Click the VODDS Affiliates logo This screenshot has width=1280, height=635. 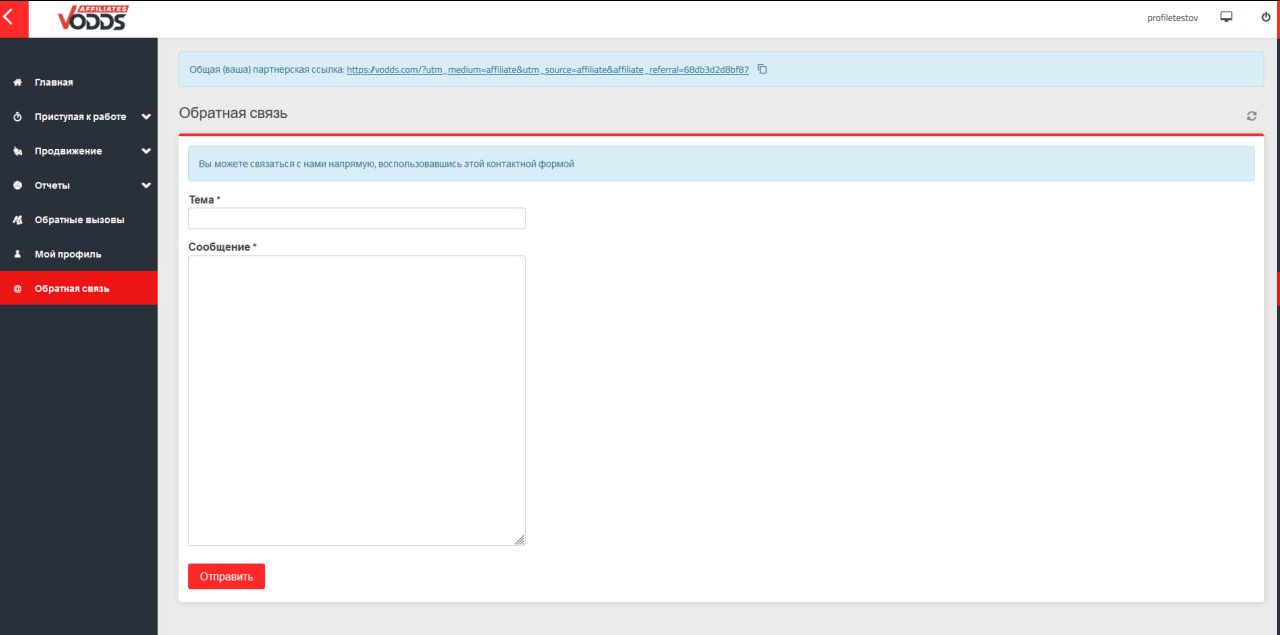93,18
